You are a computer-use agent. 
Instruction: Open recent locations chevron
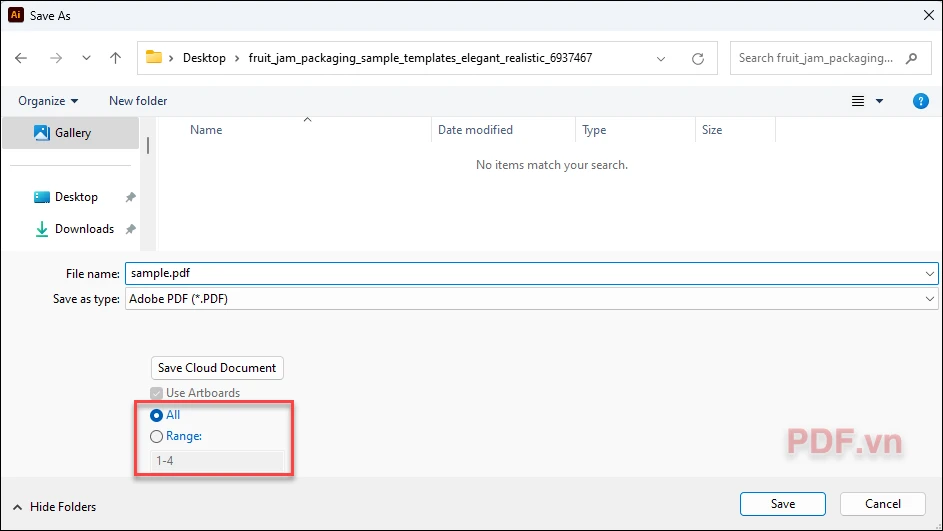(x=86, y=58)
